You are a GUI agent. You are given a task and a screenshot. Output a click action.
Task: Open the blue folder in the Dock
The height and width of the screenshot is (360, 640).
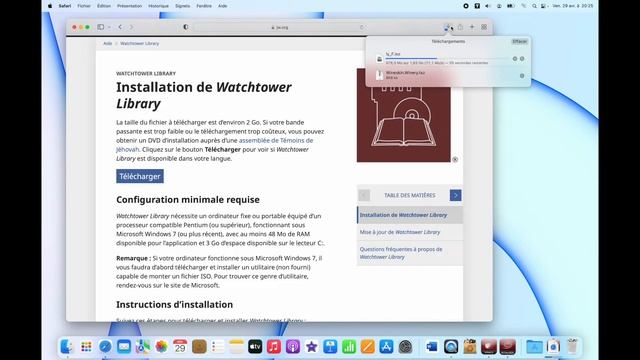point(534,347)
